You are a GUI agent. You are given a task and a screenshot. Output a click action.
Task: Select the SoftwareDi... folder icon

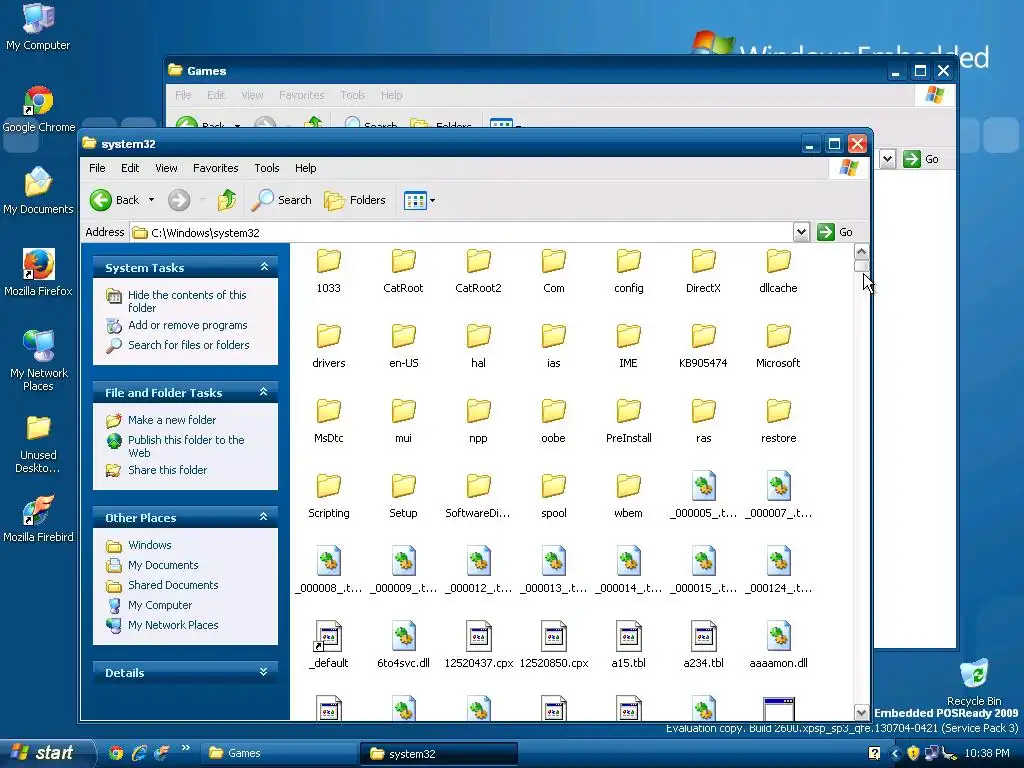(x=478, y=487)
